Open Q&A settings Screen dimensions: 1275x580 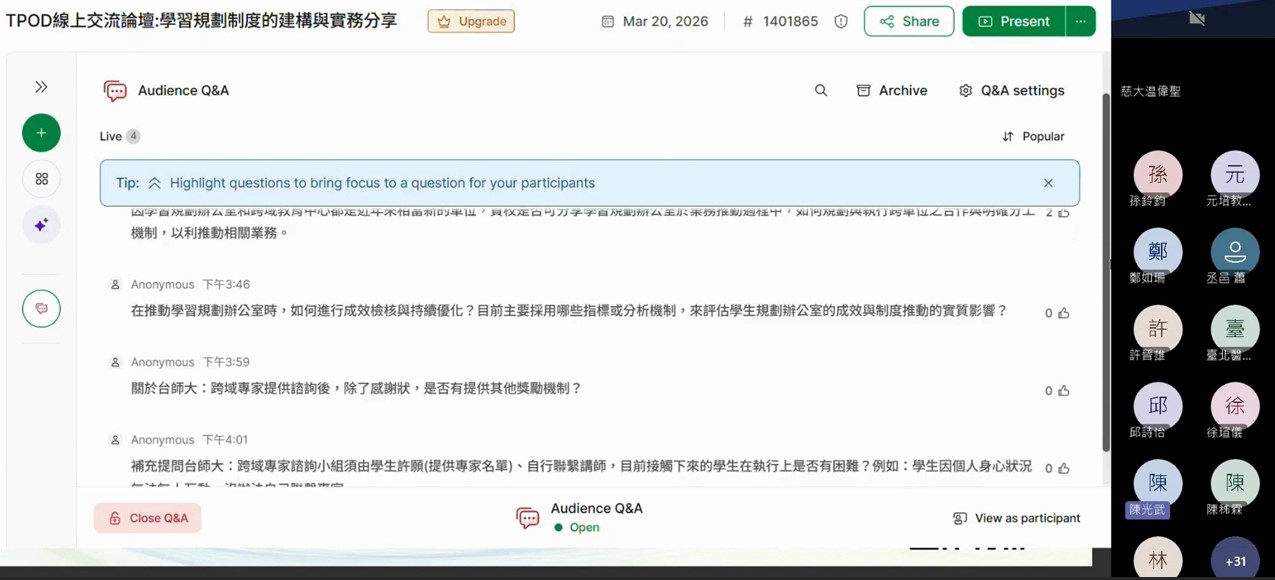1011,90
